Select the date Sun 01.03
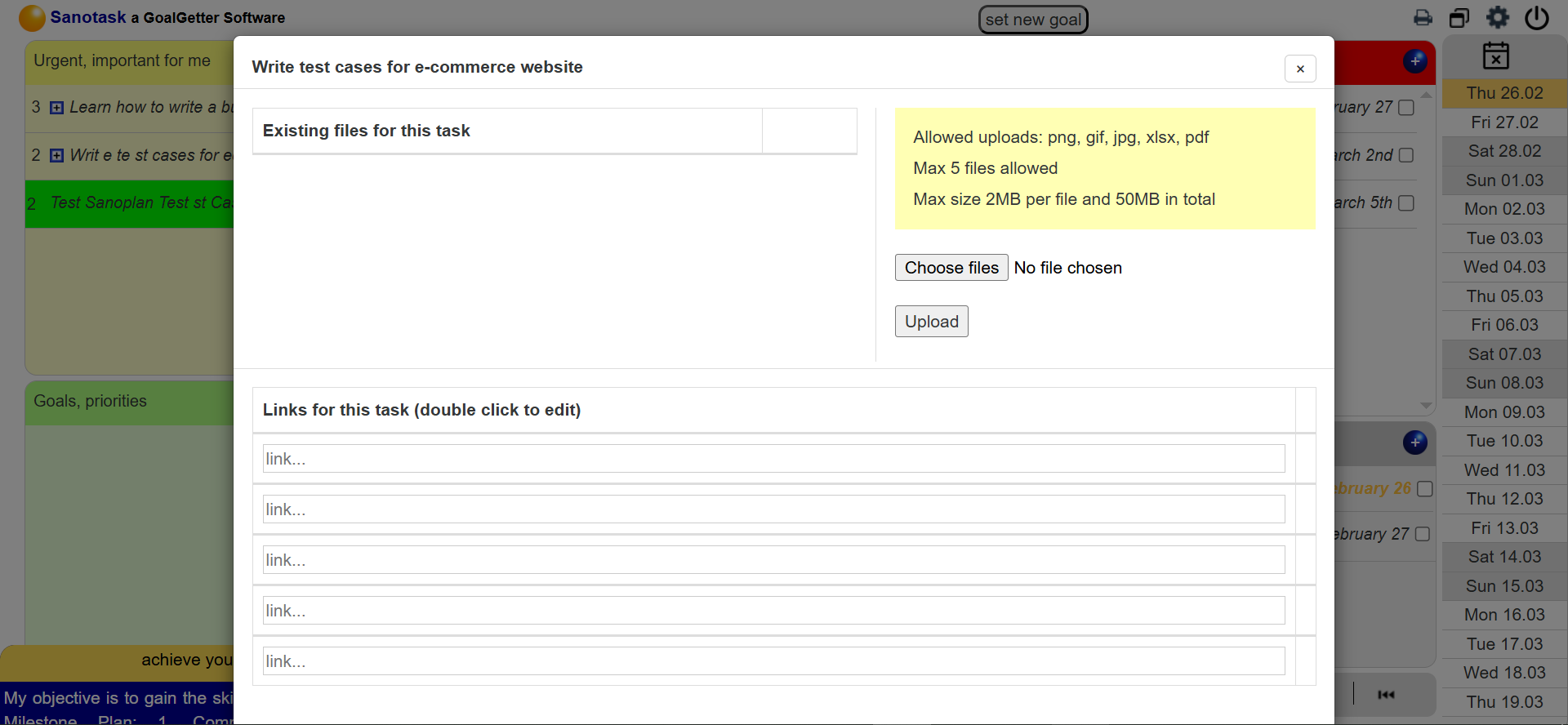 point(1504,180)
